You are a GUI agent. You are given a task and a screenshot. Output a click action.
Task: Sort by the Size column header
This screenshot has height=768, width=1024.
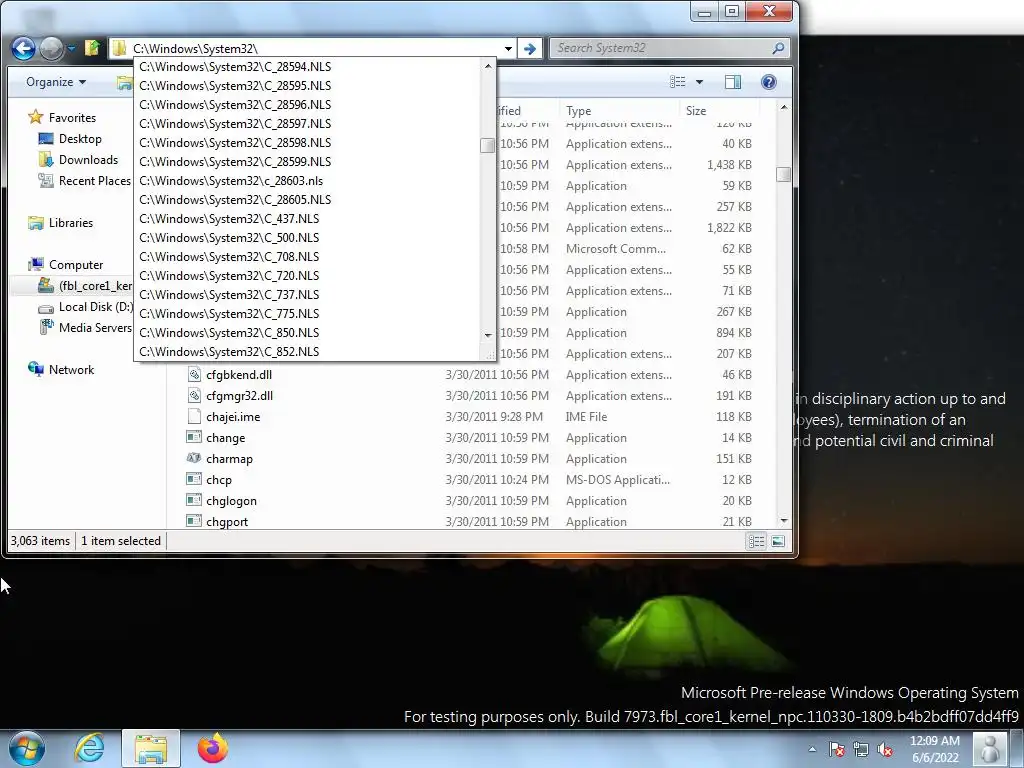[718, 111]
